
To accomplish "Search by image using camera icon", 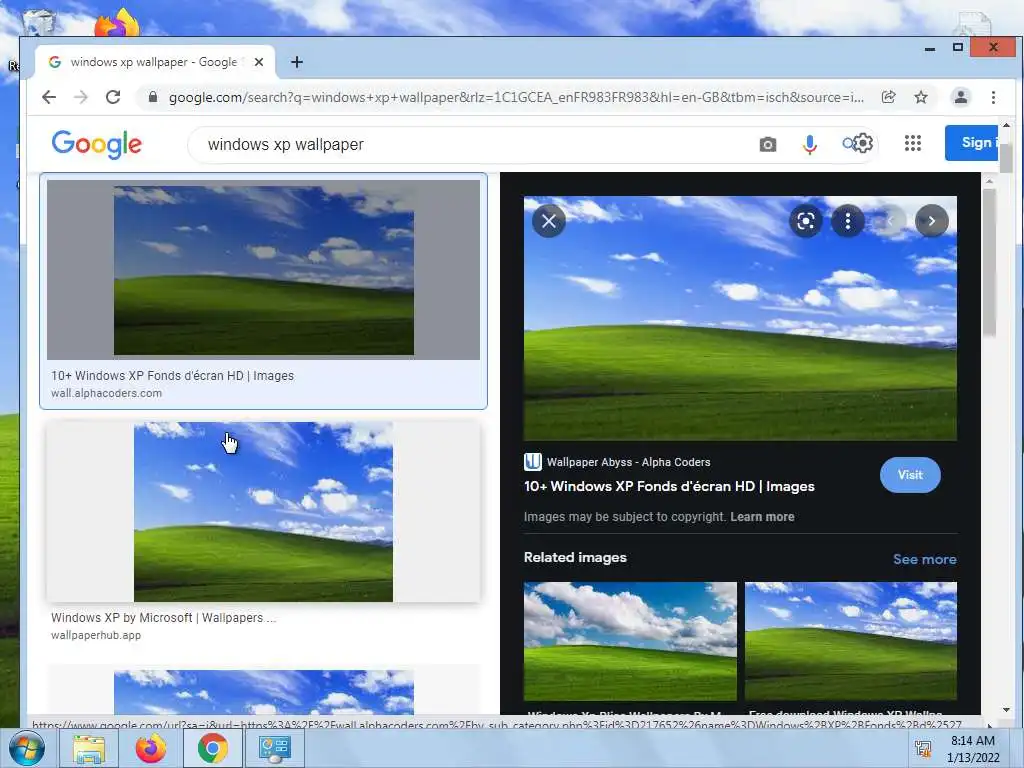I will tap(768, 144).
